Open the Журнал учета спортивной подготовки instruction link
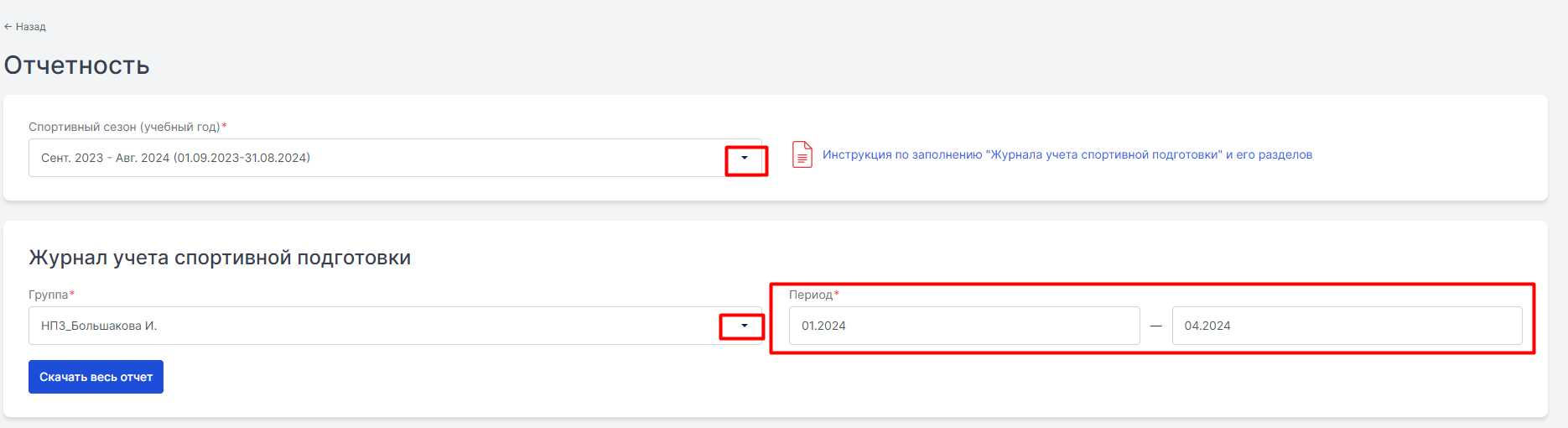This screenshot has width=1568, height=428. [1067, 154]
